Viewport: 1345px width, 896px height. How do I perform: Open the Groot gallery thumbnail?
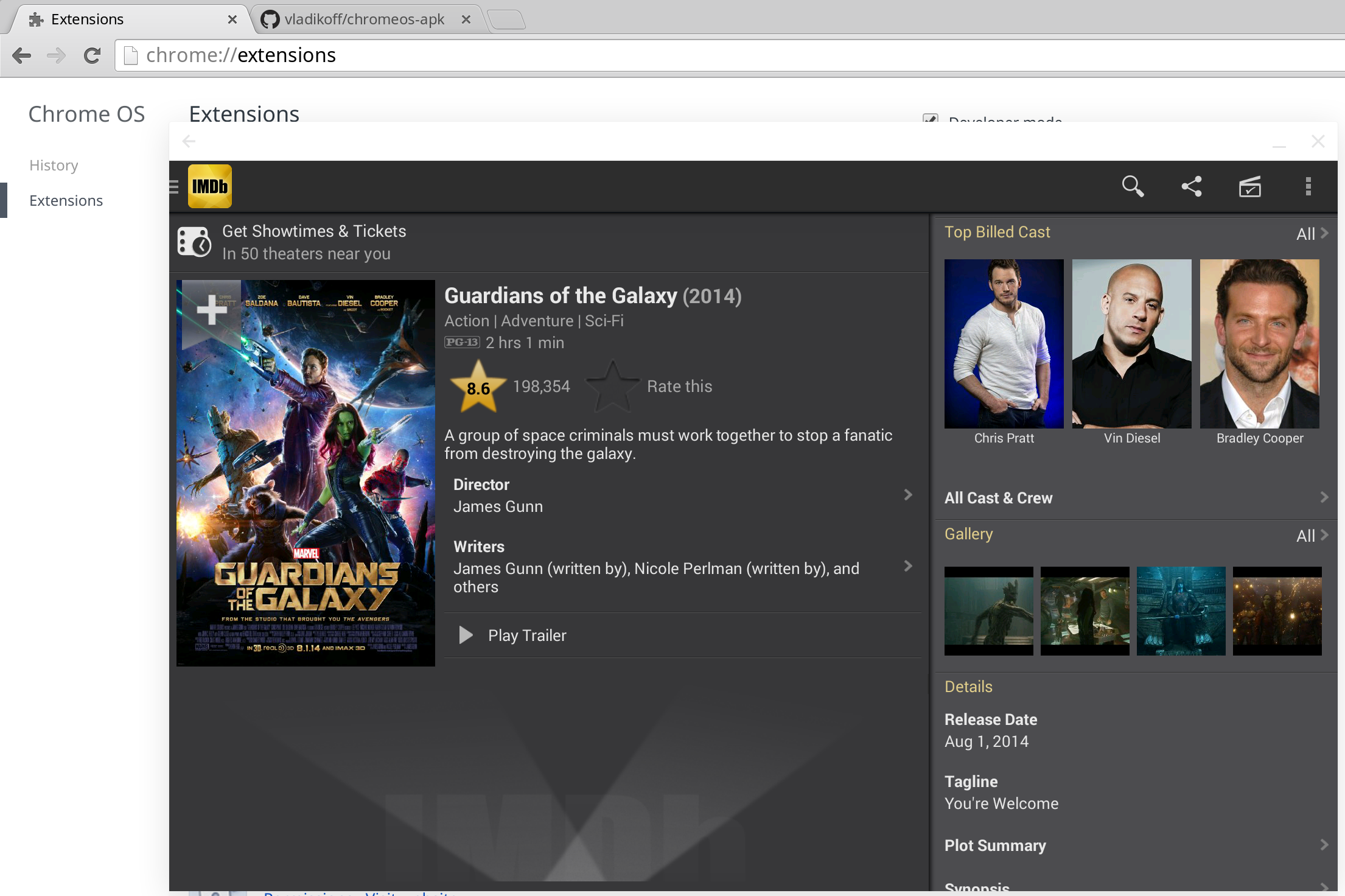(988, 611)
